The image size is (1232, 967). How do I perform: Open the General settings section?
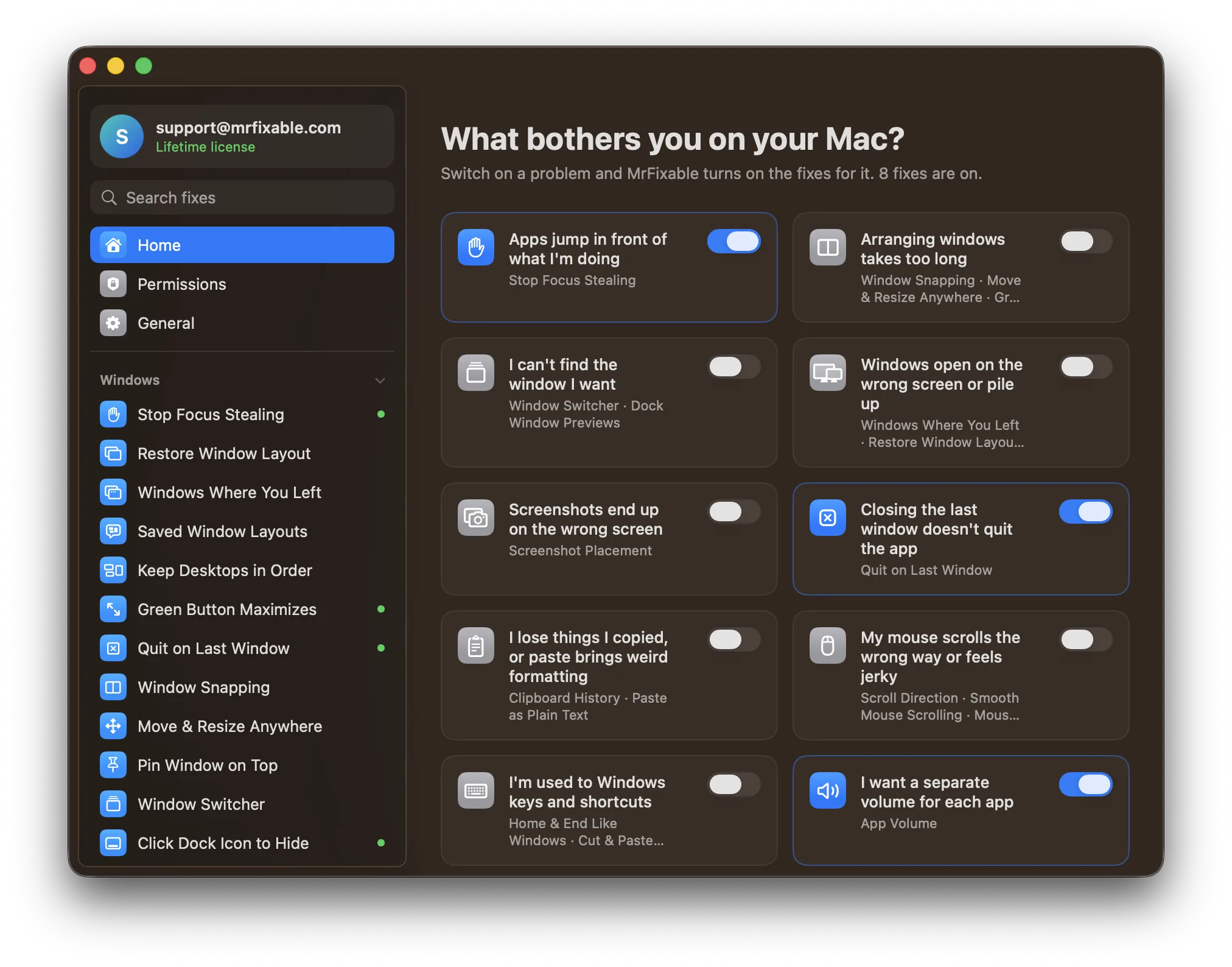coord(242,323)
